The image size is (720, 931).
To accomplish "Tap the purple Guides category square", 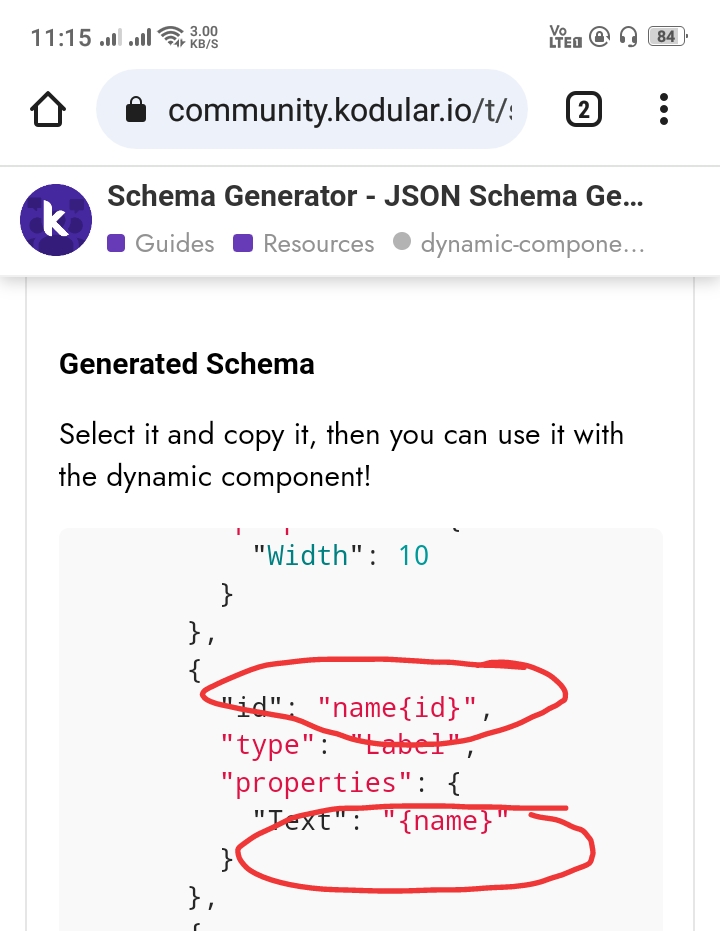I will click(116, 243).
